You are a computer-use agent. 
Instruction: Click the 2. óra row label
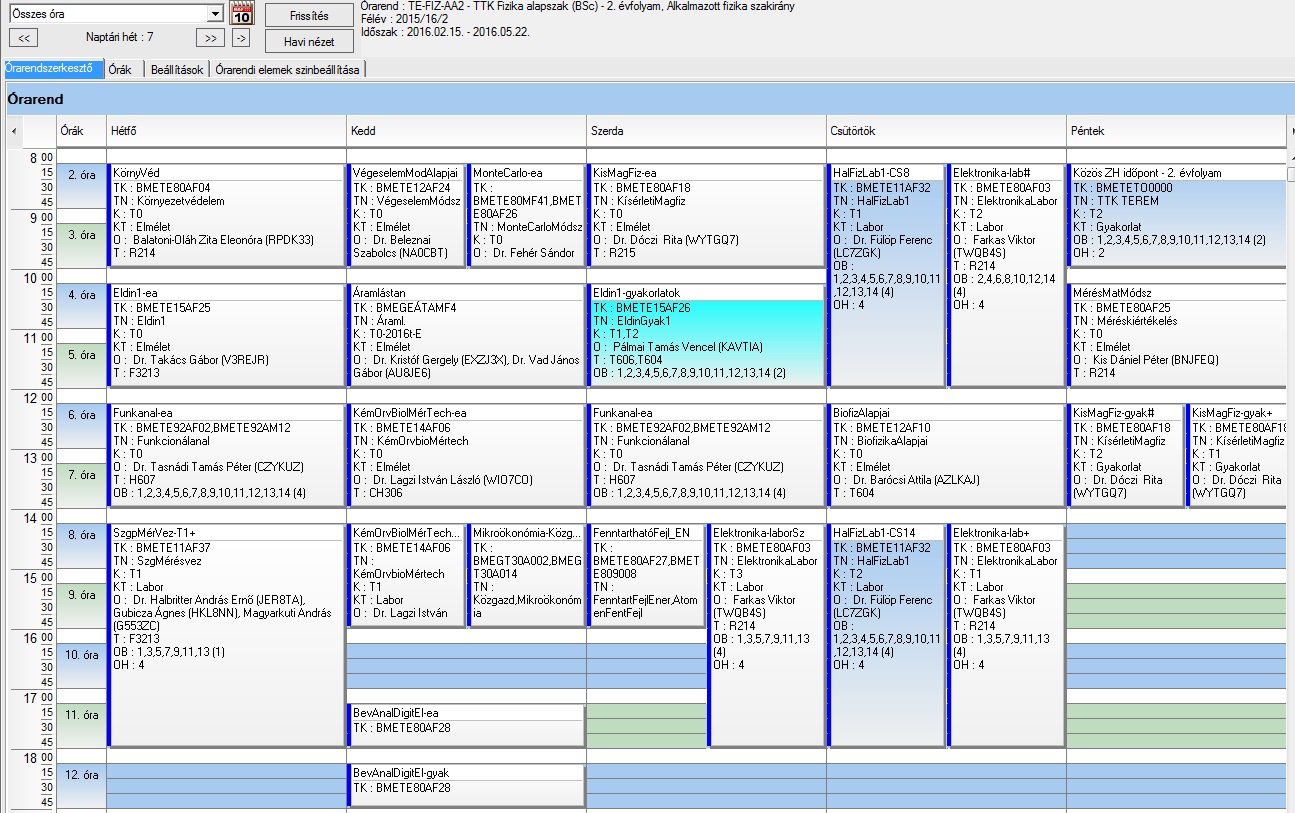pyautogui.click(x=80, y=175)
